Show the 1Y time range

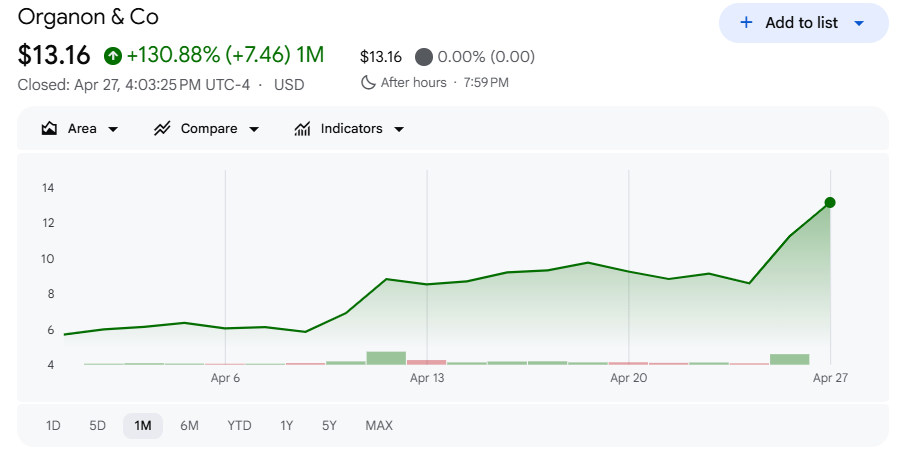click(x=286, y=426)
